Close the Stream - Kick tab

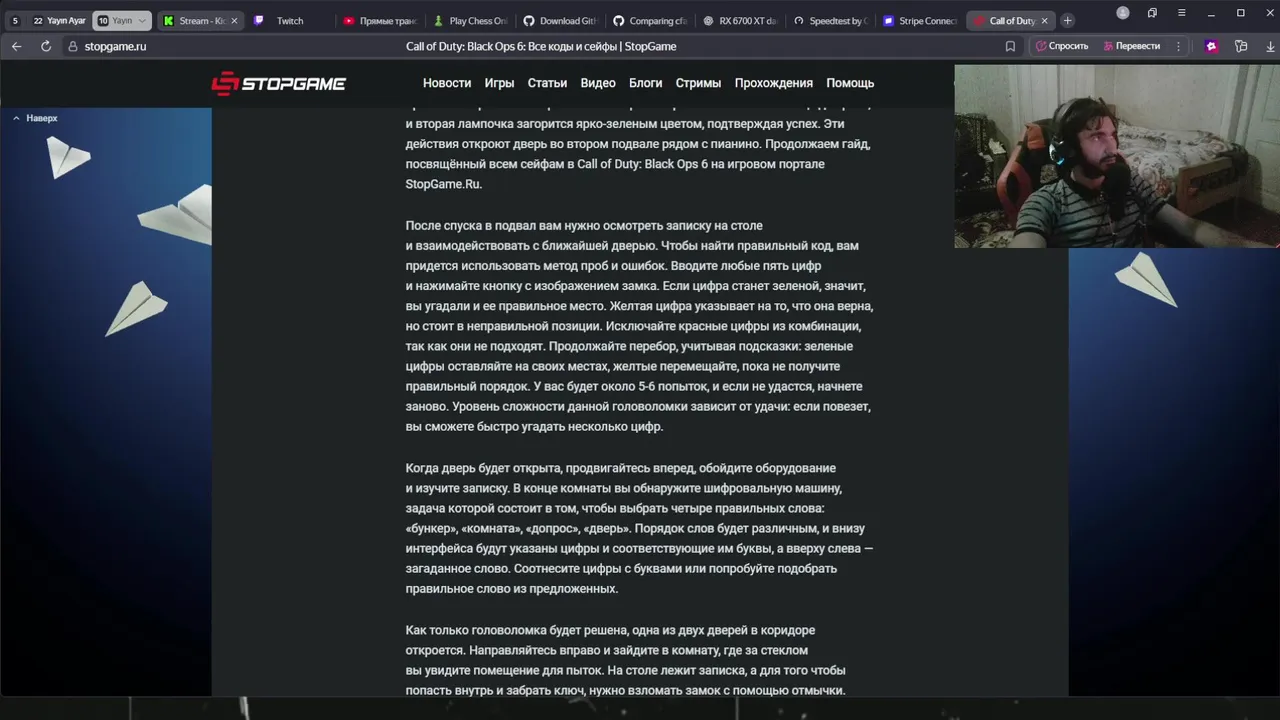pyautogui.click(x=234, y=20)
